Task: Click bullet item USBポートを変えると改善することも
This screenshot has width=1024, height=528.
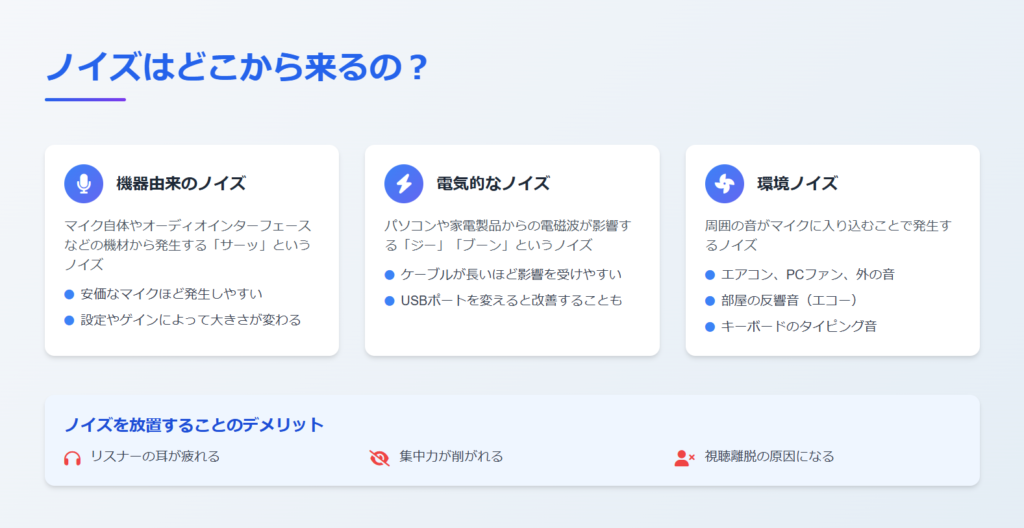Action: click(504, 301)
